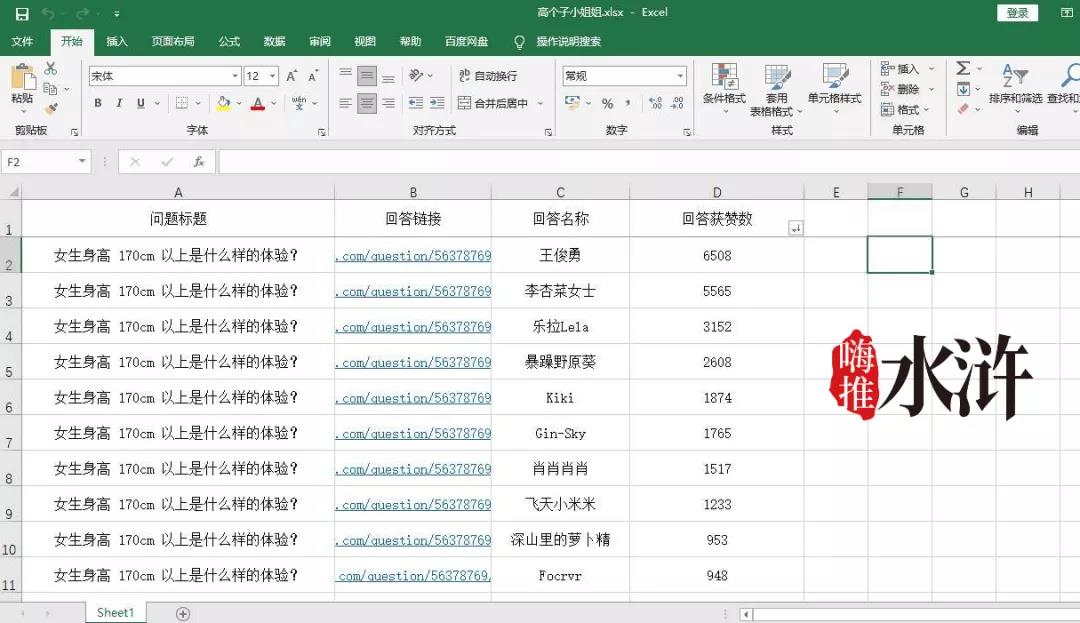Open Format as Table (套用表格格式) menu

point(776,89)
